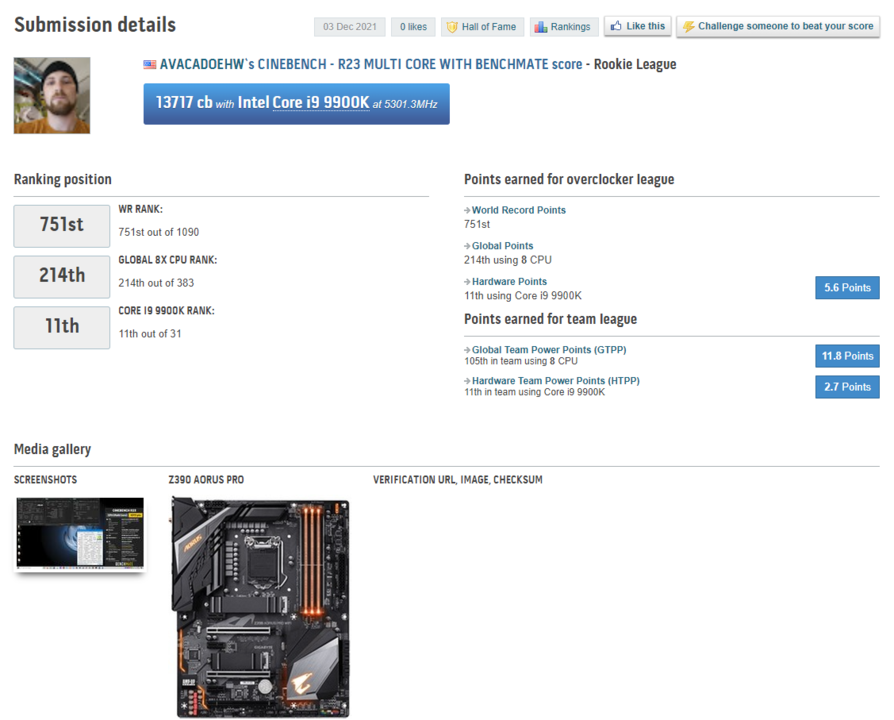The image size is (894, 720).
Task: Click the Z390 AORUS PRO motherboard image
Action: (261, 607)
